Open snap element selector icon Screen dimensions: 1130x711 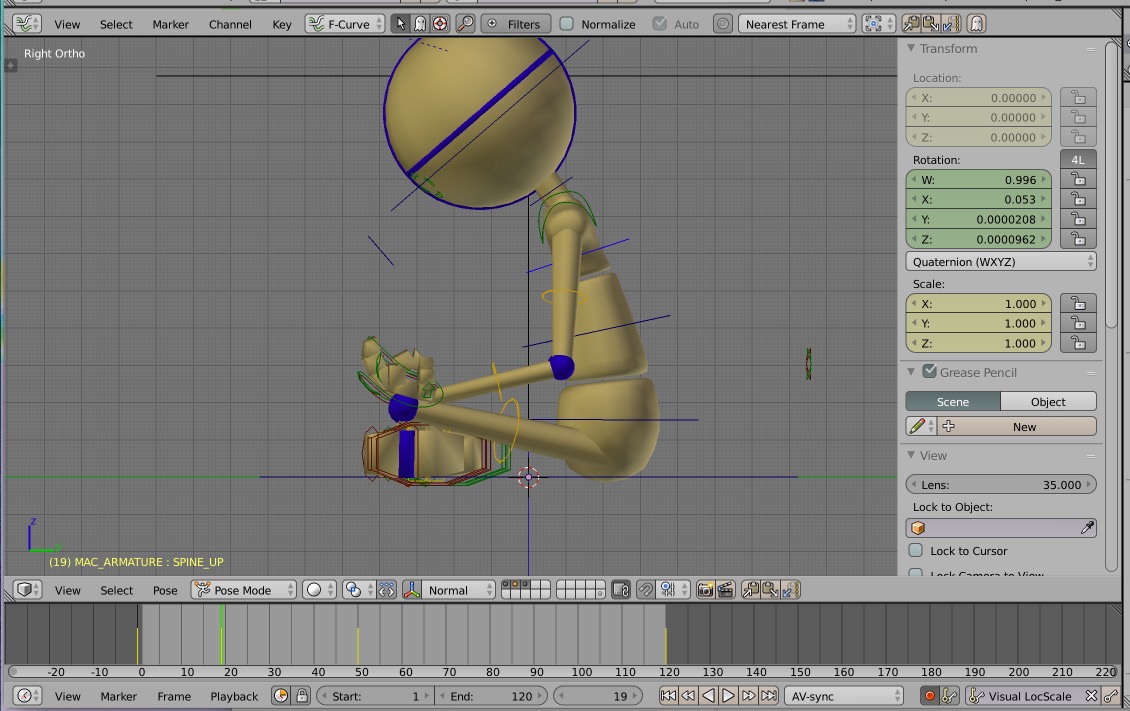(x=674, y=590)
